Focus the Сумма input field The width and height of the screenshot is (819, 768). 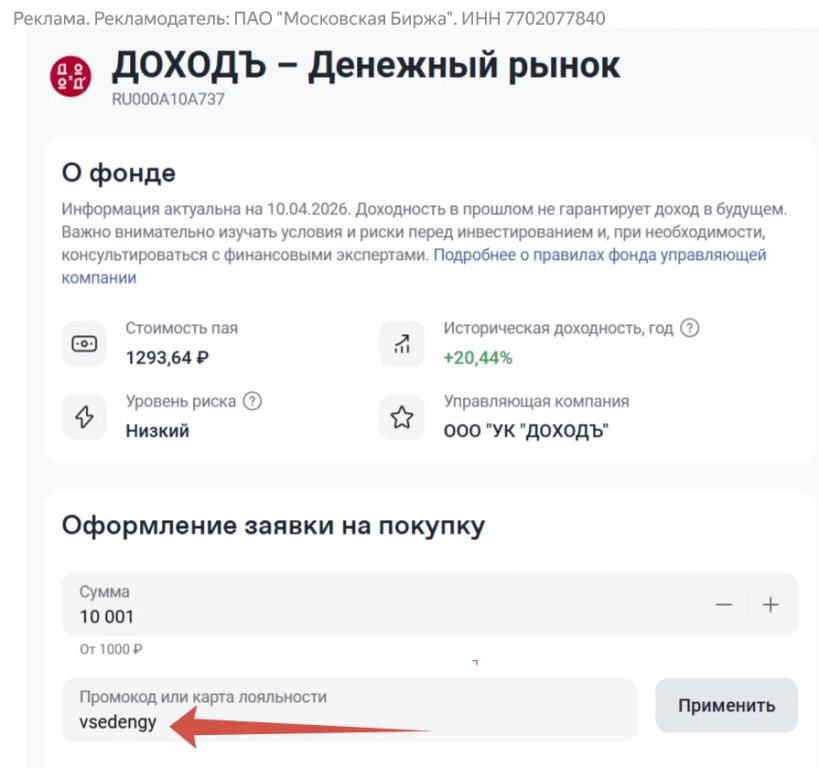tap(380, 616)
